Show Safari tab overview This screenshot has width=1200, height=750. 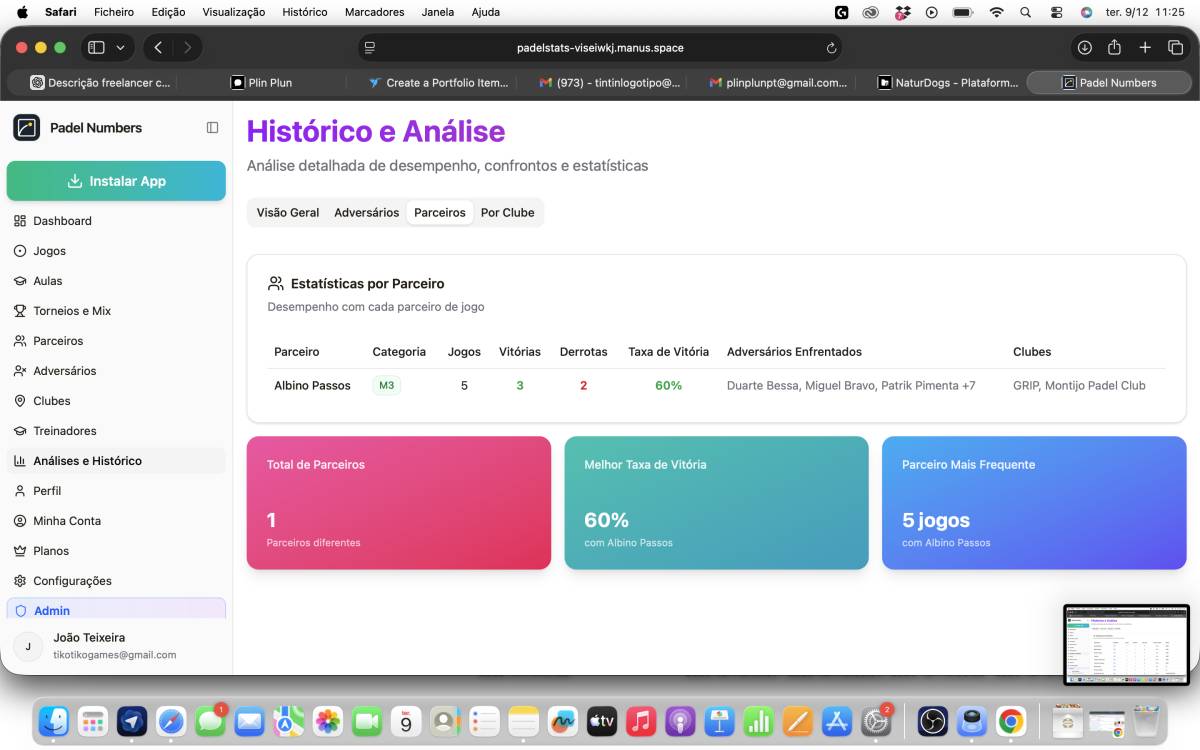tap(1175, 48)
